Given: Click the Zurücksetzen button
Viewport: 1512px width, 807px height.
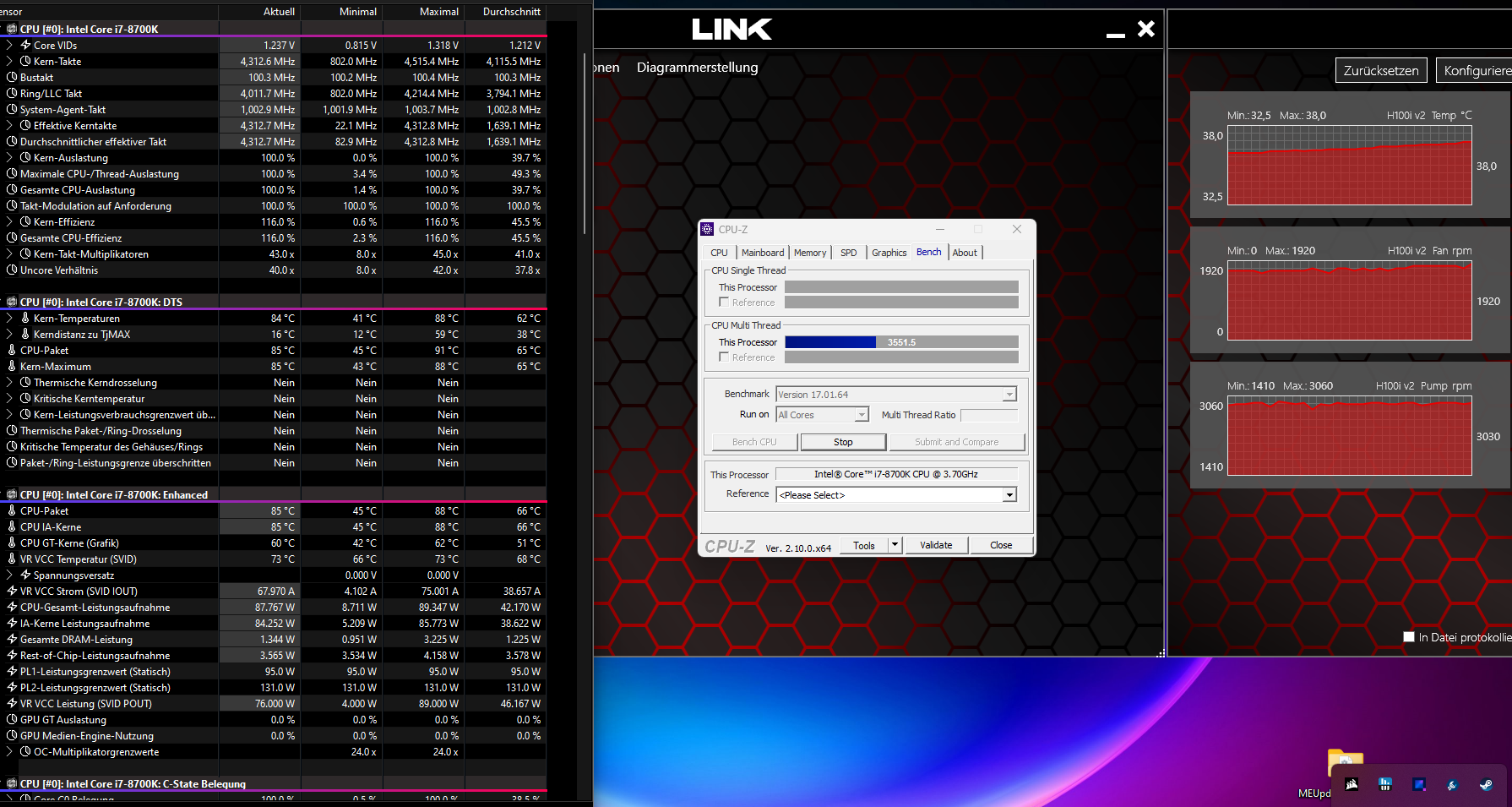Looking at the screenshot, I should pos(1381,70).
